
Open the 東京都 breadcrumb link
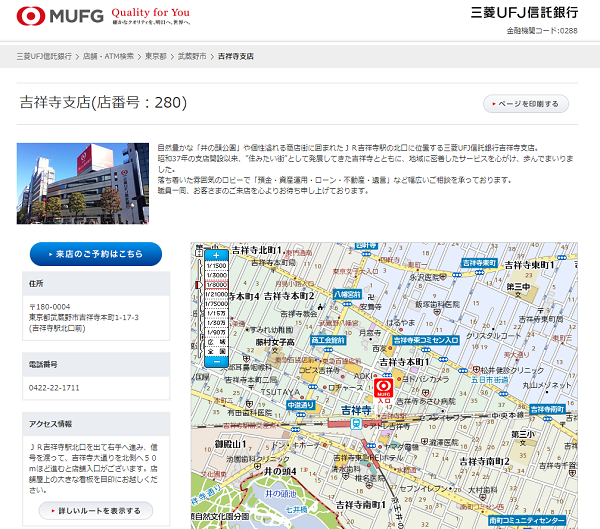pyautogui.click(x=156, y=56)
